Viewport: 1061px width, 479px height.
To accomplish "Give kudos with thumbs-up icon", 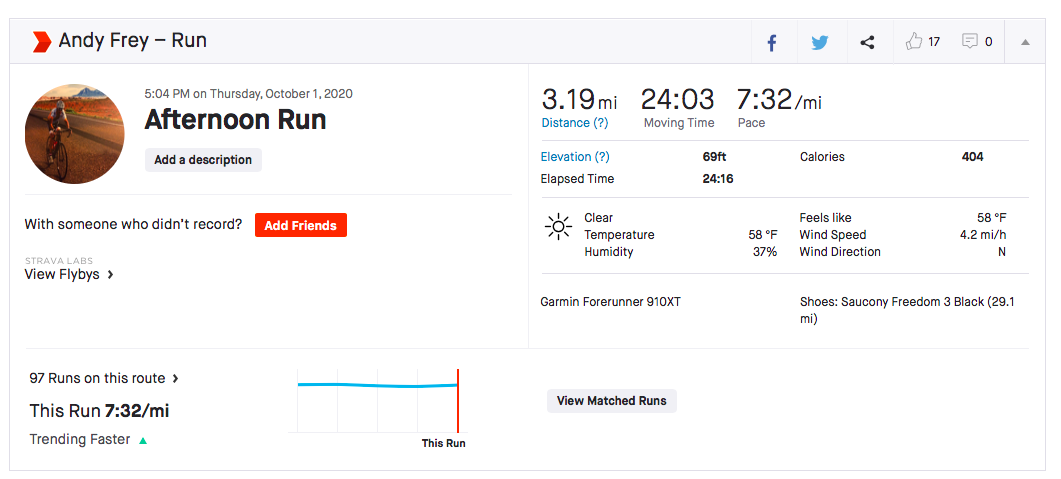I will pyautogui.click(x=913, y=42).
